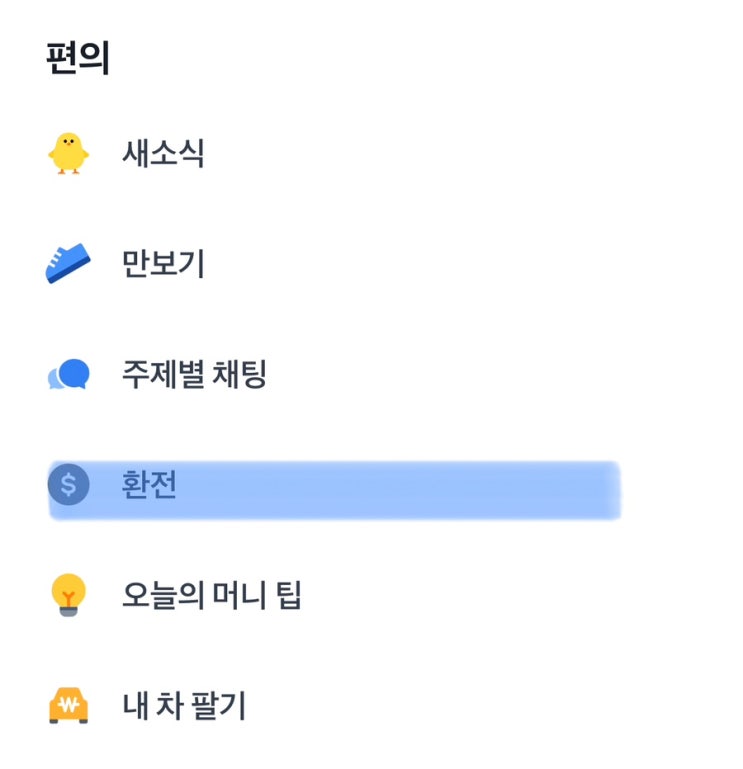743x769 pixels.
Task: Tap the gray base of the light bulb
Action: [x=68, y=610]
